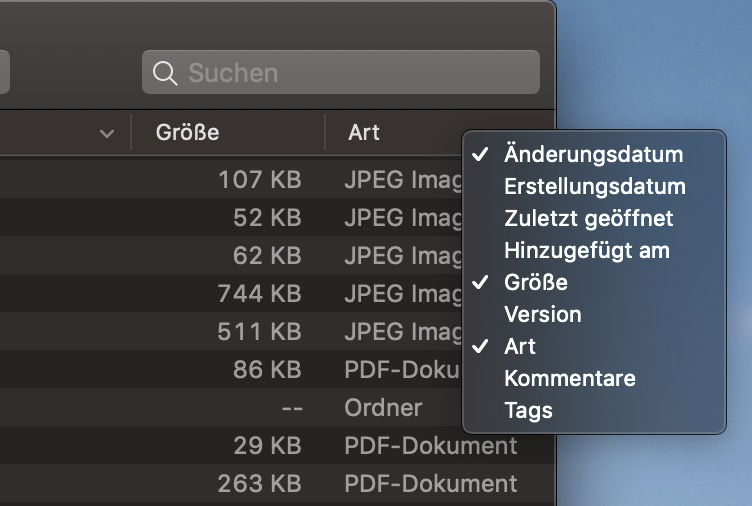752x506 pixels.
Task: Select the 744 KB JPEG image row
Action: tap(231, 293)
